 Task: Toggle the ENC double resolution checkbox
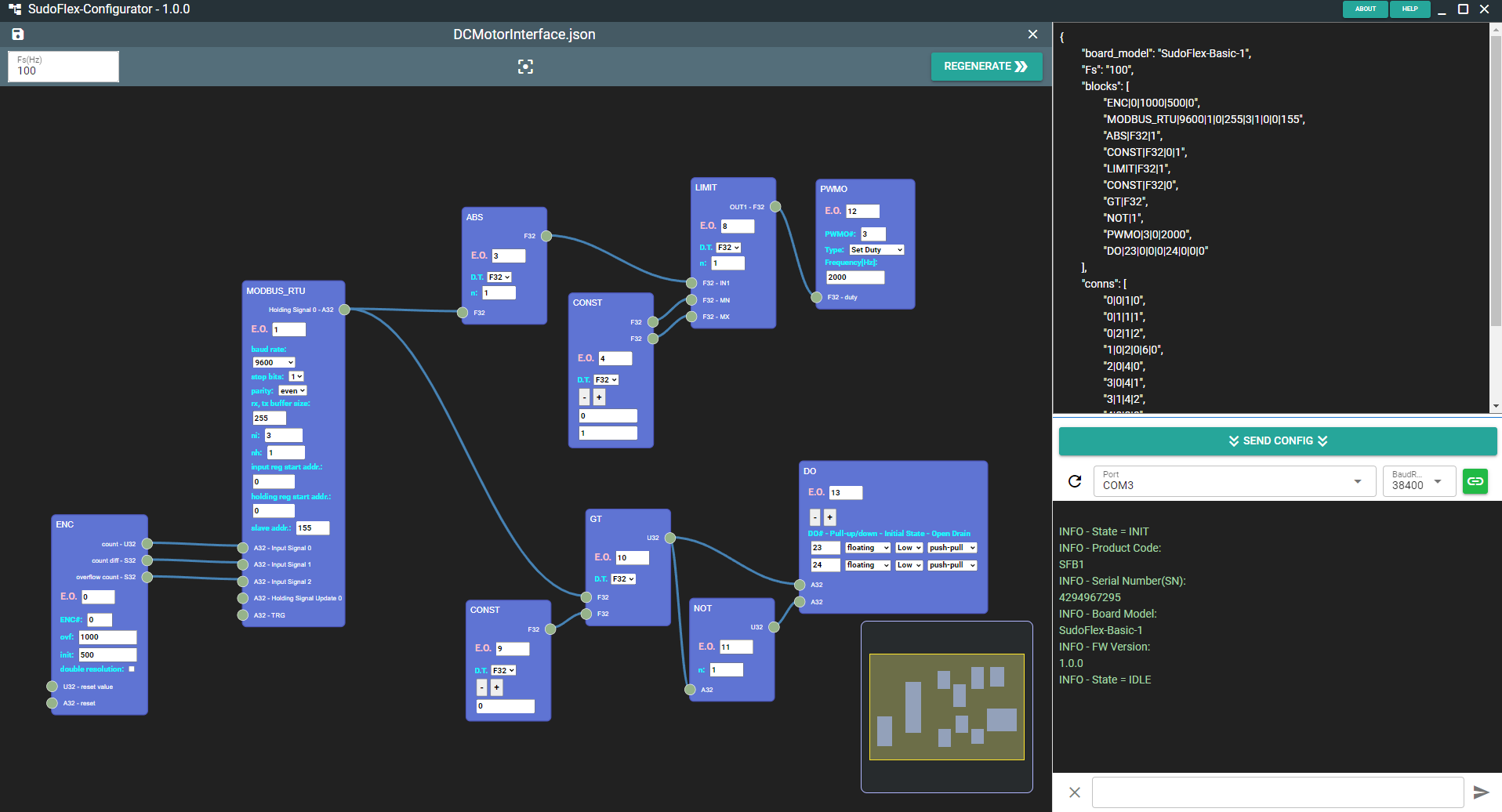click(132, 669)
